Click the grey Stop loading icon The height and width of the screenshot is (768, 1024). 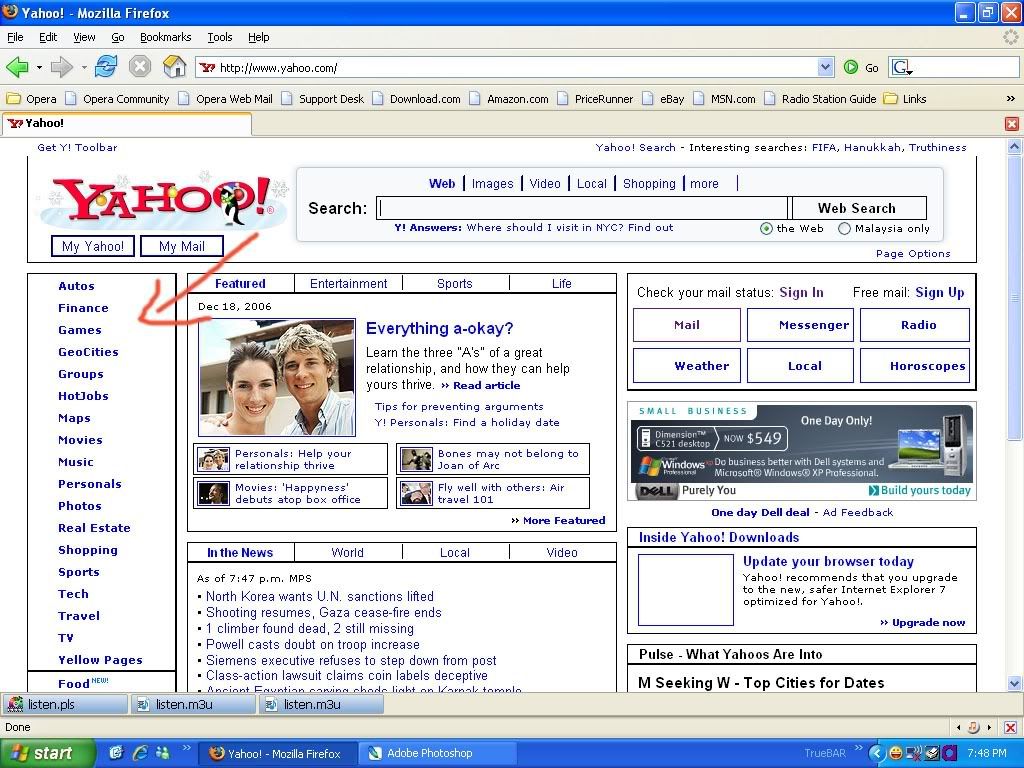click(x=140, y=67)
